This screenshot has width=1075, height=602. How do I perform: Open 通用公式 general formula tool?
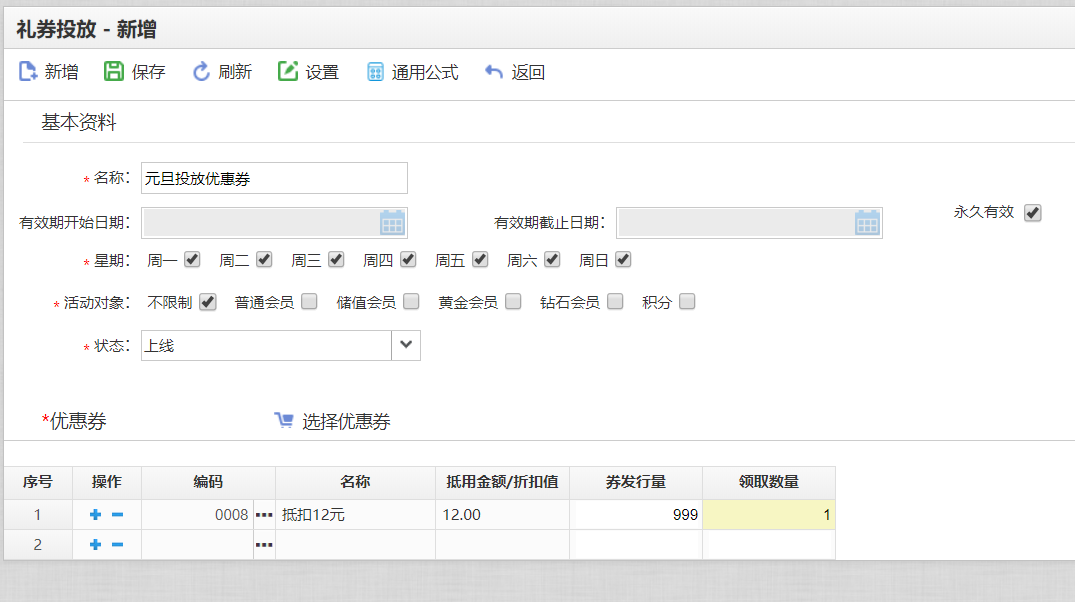tap(375, 72)
